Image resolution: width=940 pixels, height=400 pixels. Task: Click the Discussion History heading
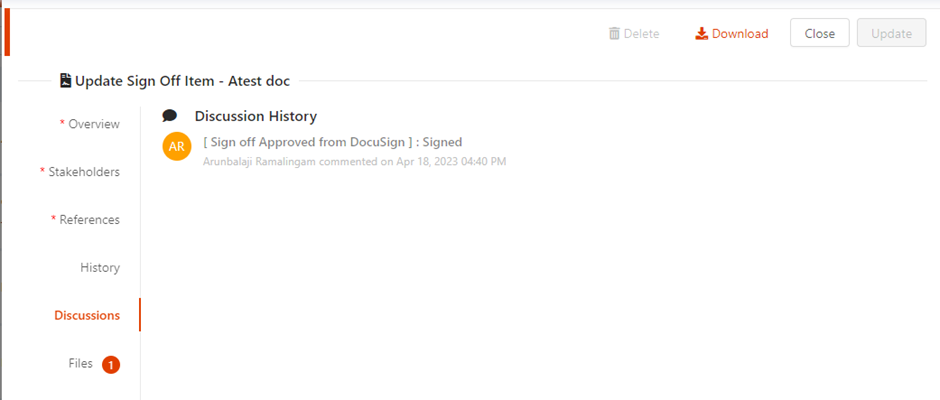click(256, 116)
